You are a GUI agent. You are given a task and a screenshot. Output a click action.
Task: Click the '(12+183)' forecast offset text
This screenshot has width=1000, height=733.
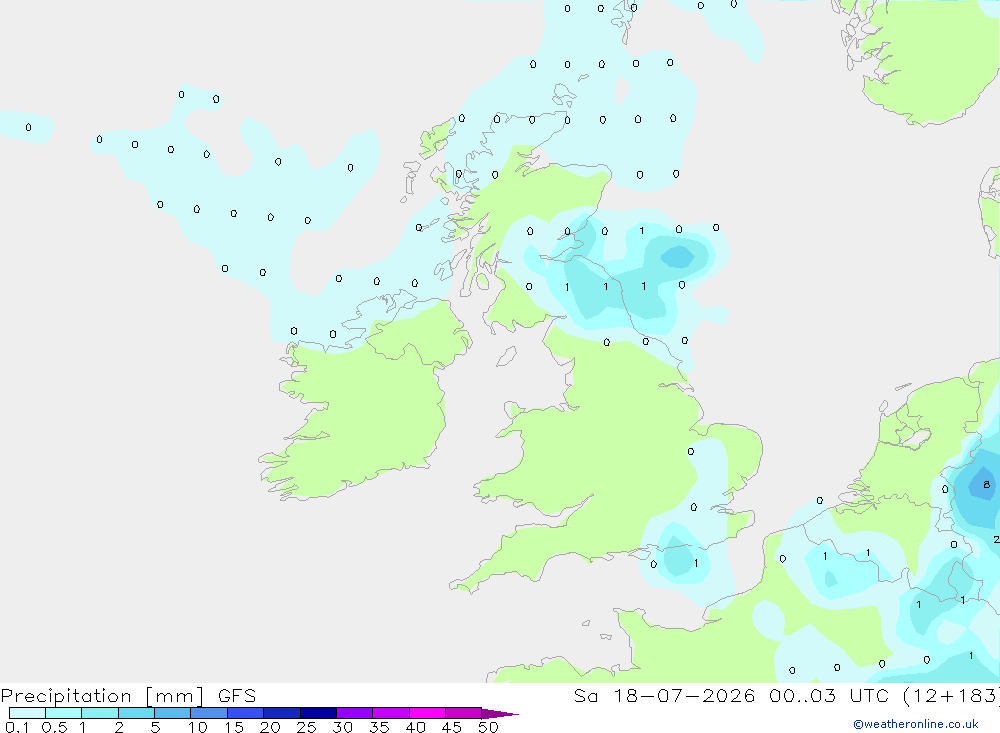click(x=952, y=695)
